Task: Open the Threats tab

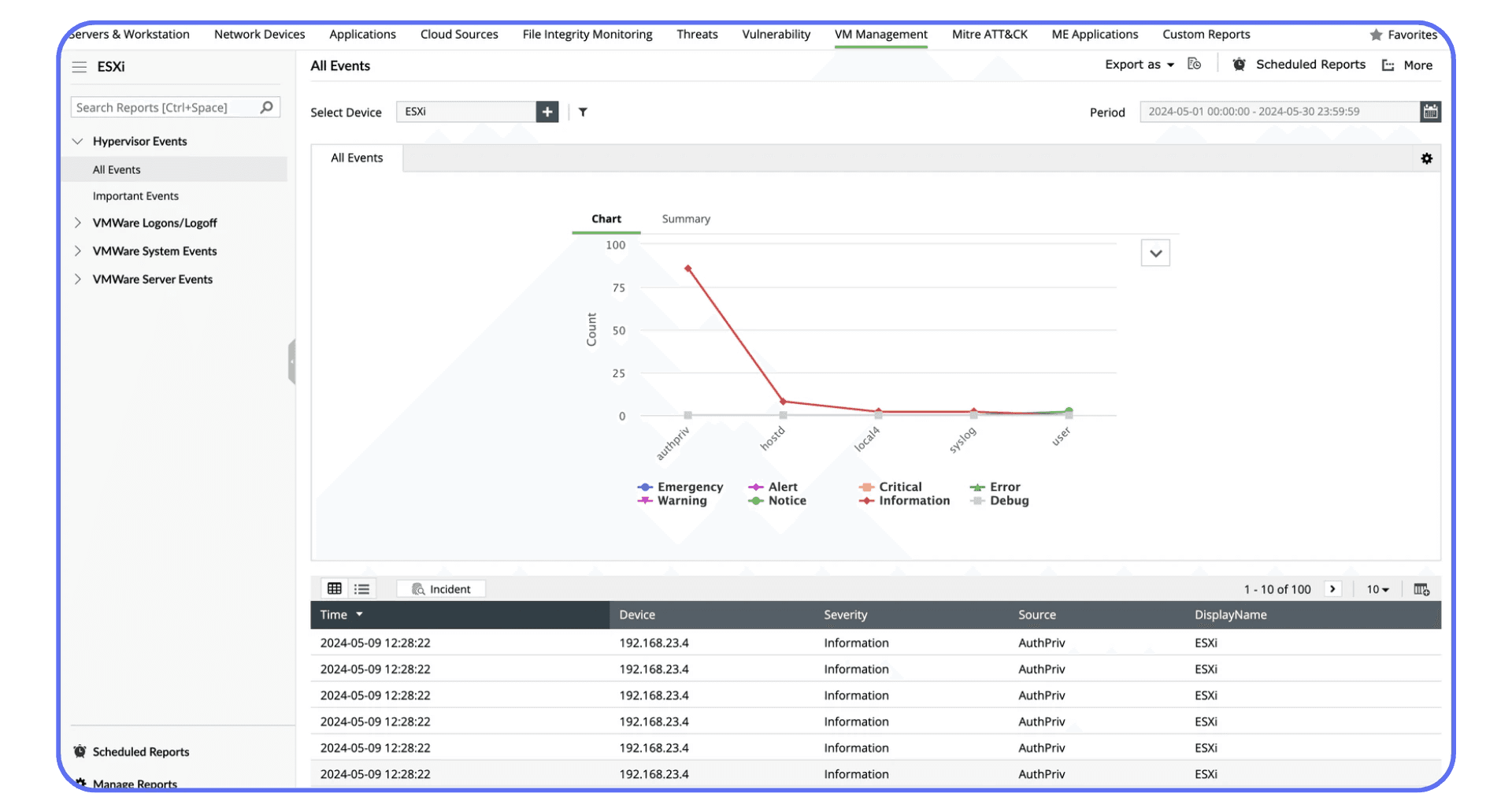Action: (x=697, y=35)
